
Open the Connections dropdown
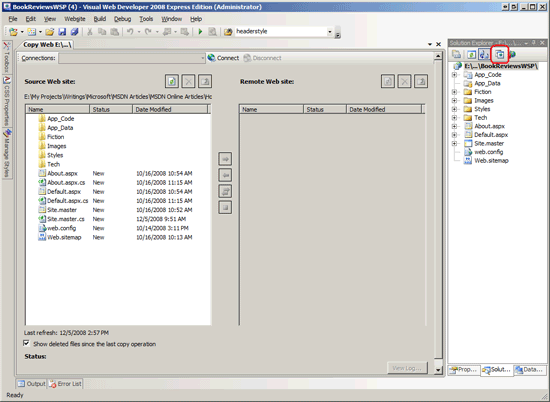(203, 58)
